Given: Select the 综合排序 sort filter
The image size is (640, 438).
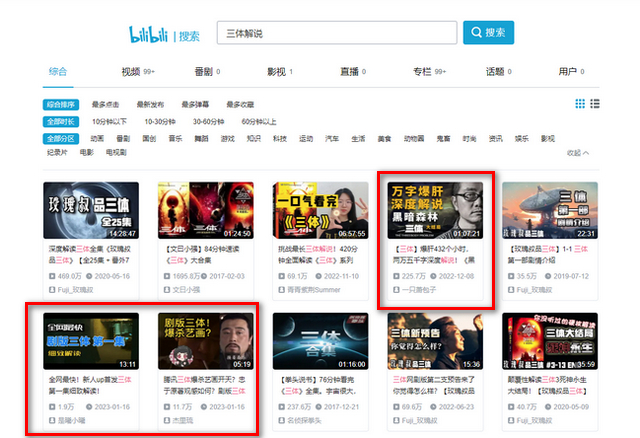Looking at the screenshot, I should (x=61, y=104).
